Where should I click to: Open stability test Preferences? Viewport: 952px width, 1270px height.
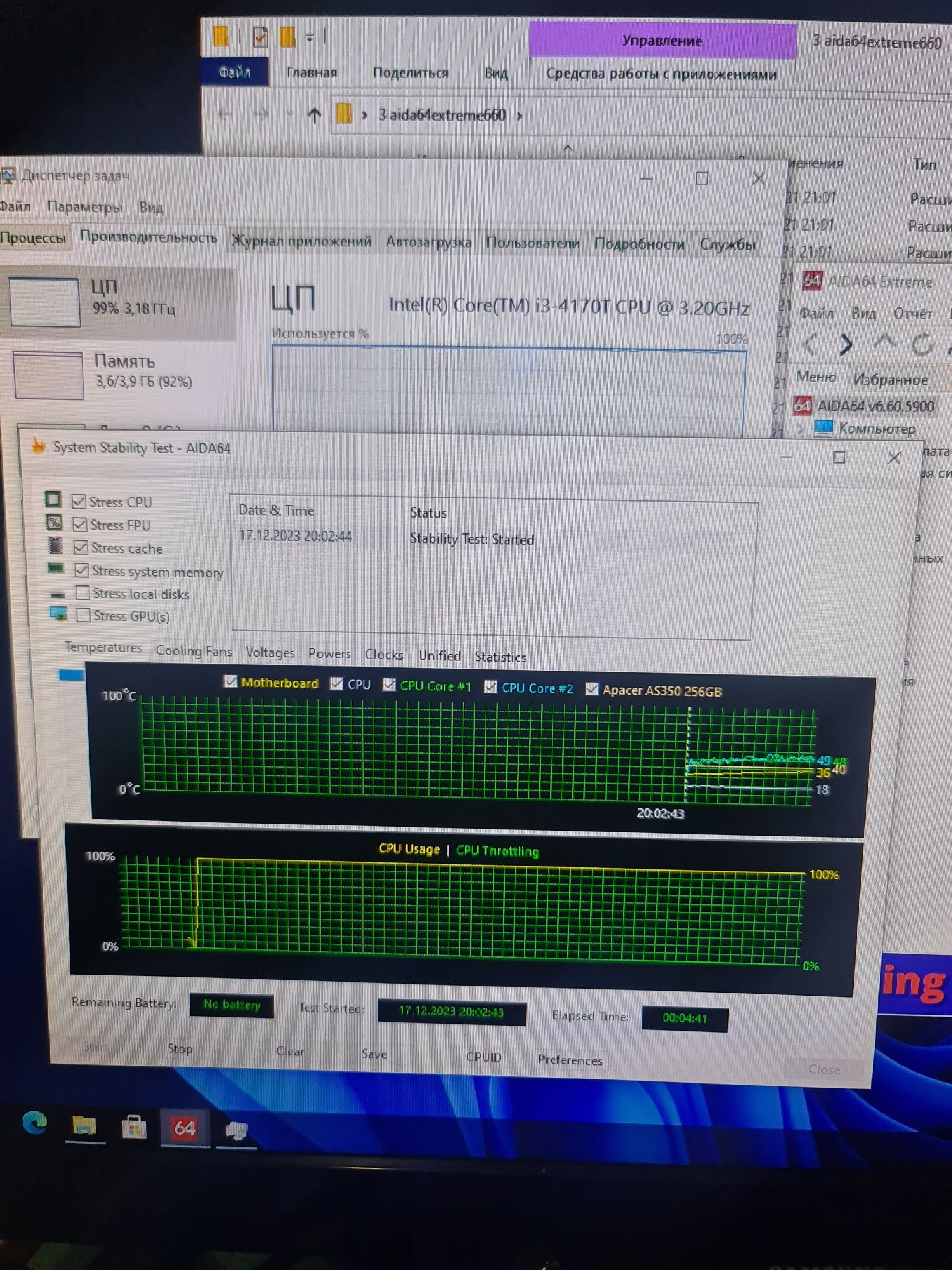570,1060
